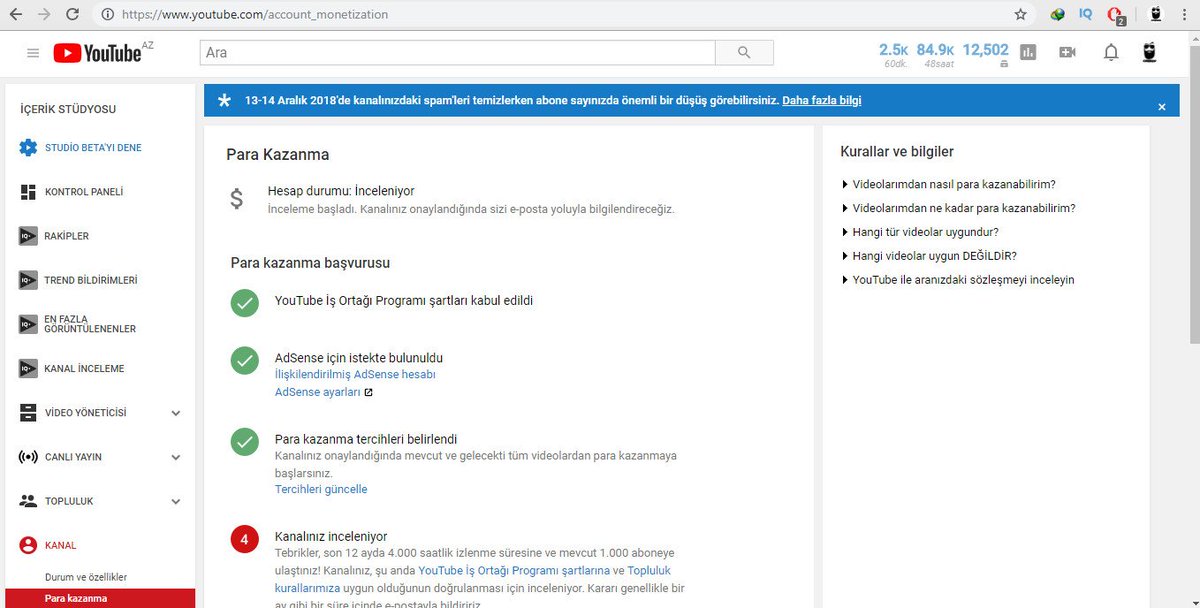
Task: Bookmark this page with the star icon
Action: pos(1020,15)
